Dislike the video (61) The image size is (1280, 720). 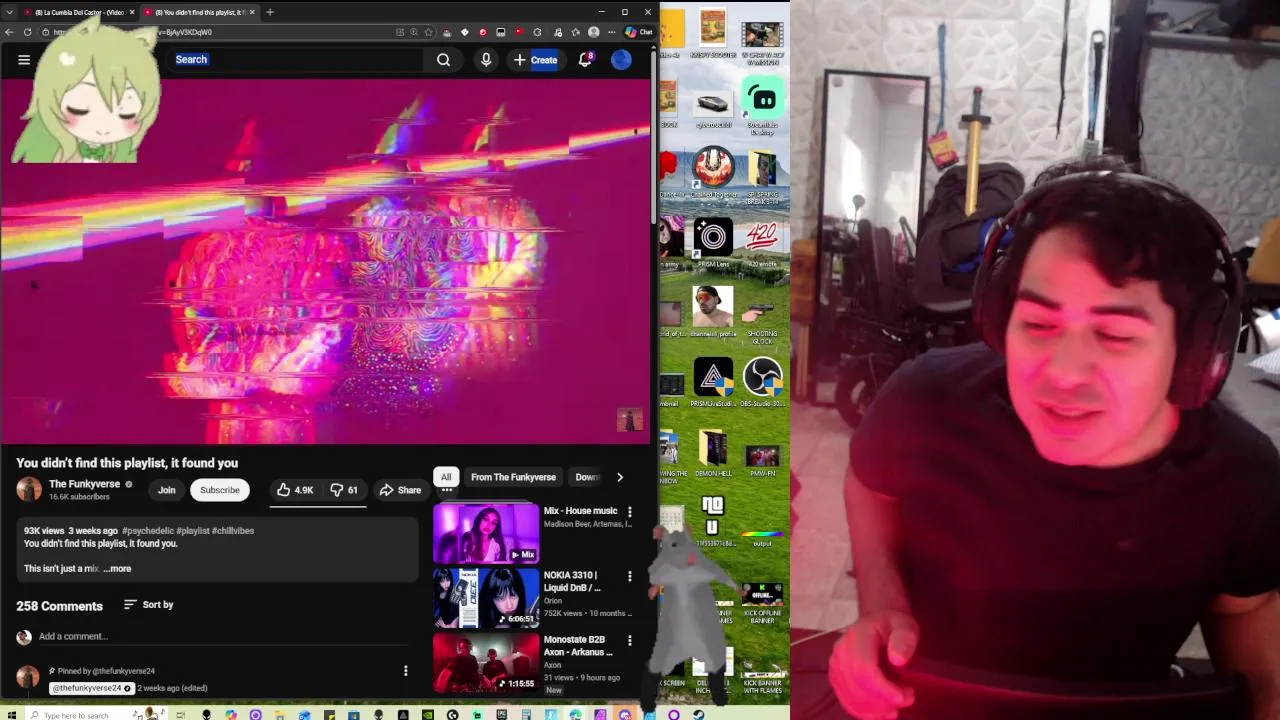344,490
